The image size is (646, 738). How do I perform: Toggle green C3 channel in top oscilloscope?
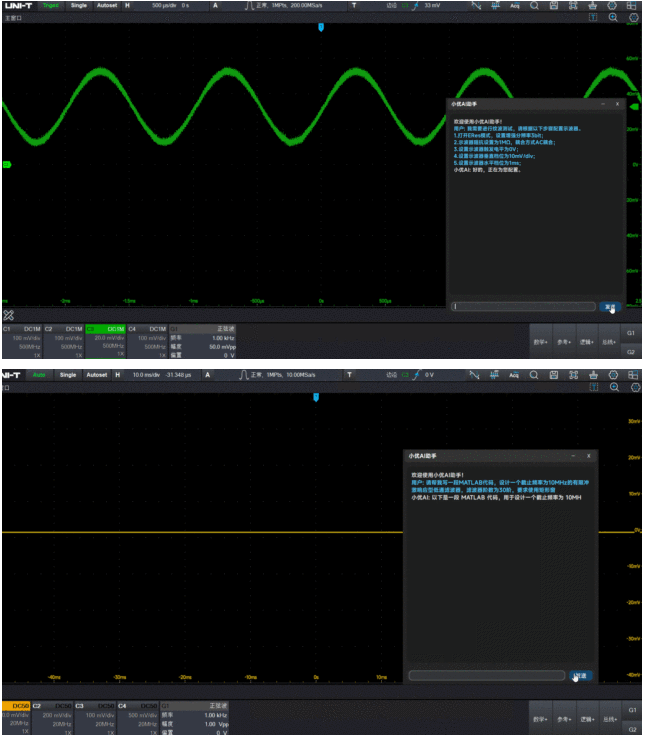106,328
